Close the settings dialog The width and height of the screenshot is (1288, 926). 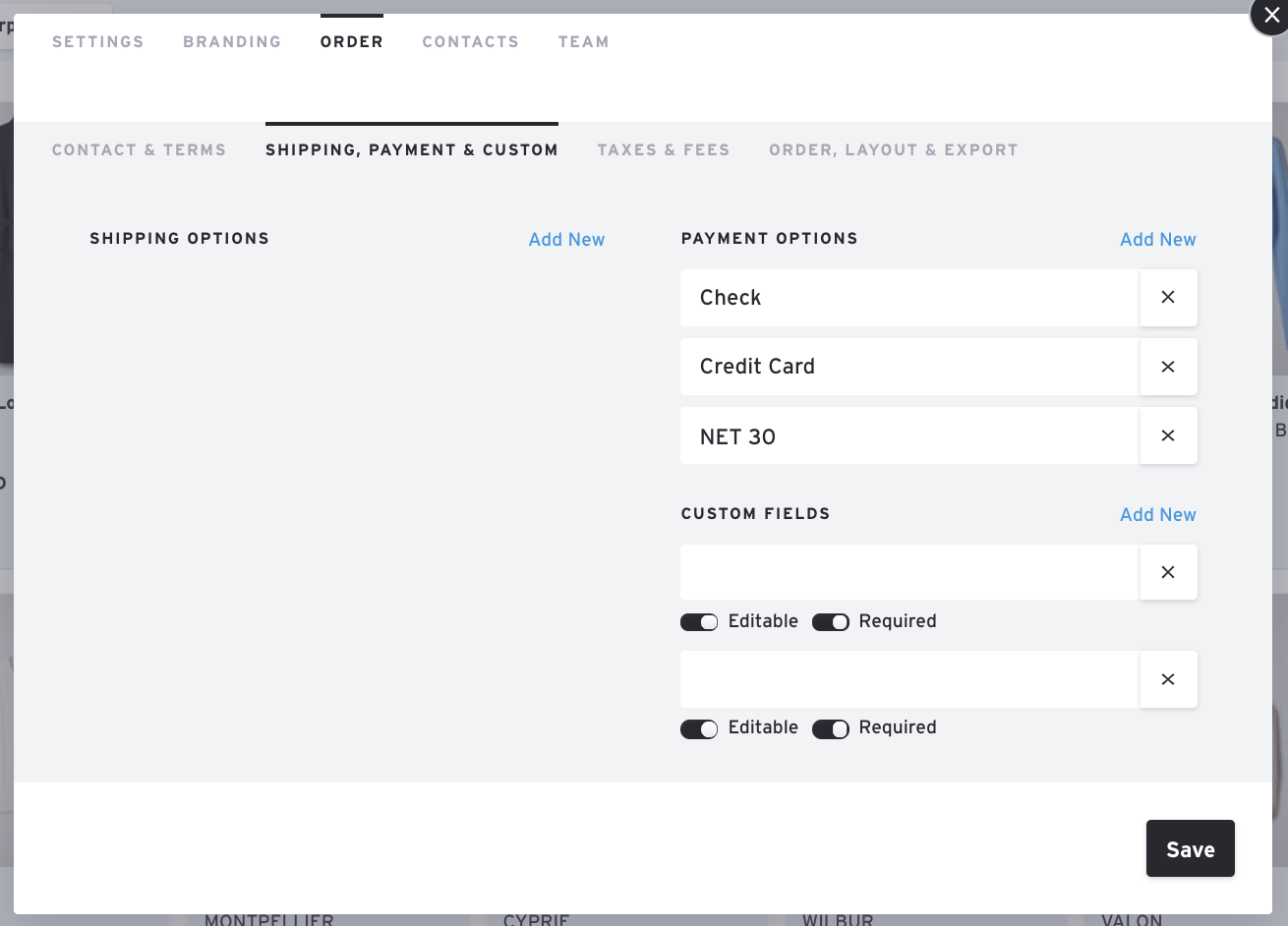1268,18
